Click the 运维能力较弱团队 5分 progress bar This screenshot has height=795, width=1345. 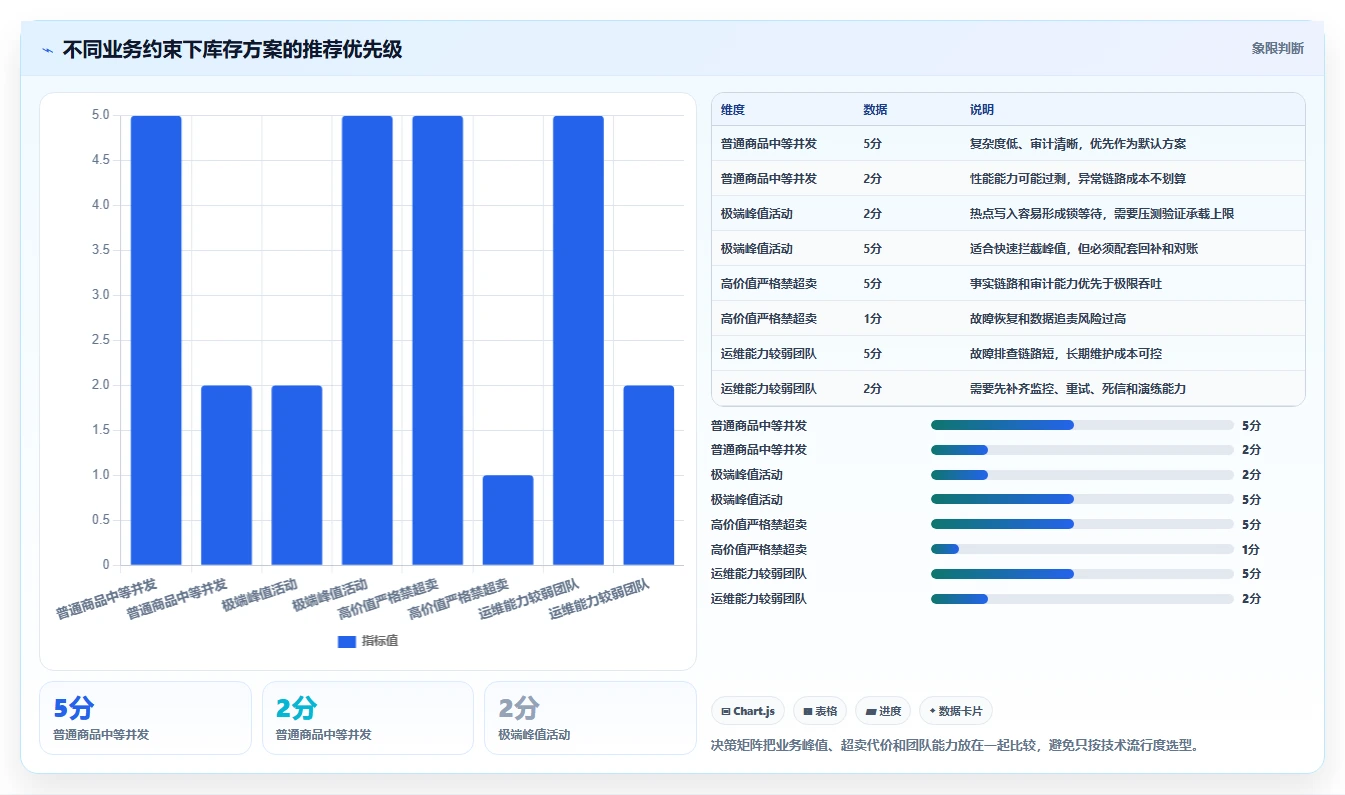(x=1082, y=574)
